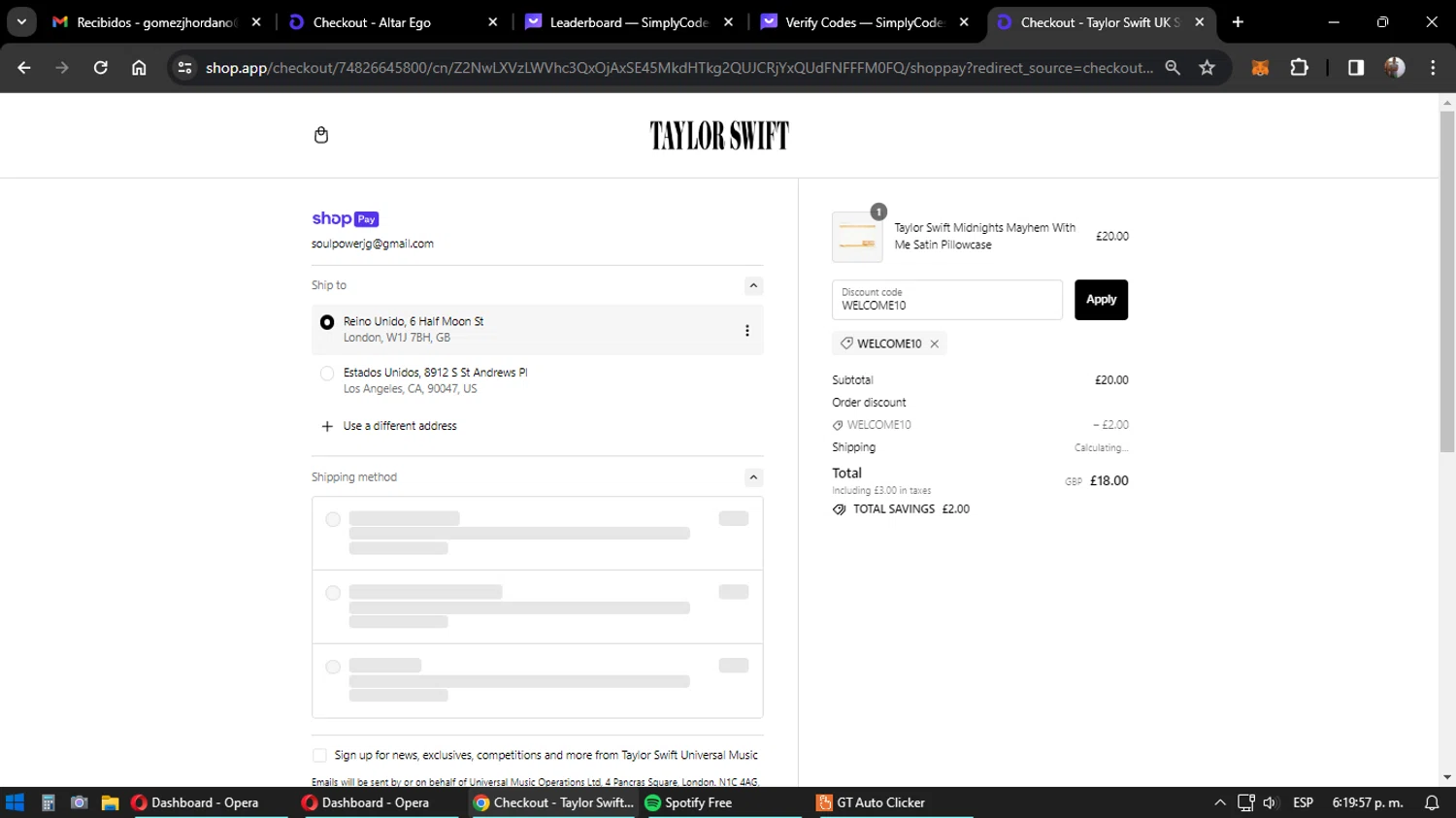
Task: Open the Windows Start menu
Action: click(x=15, y=802)
